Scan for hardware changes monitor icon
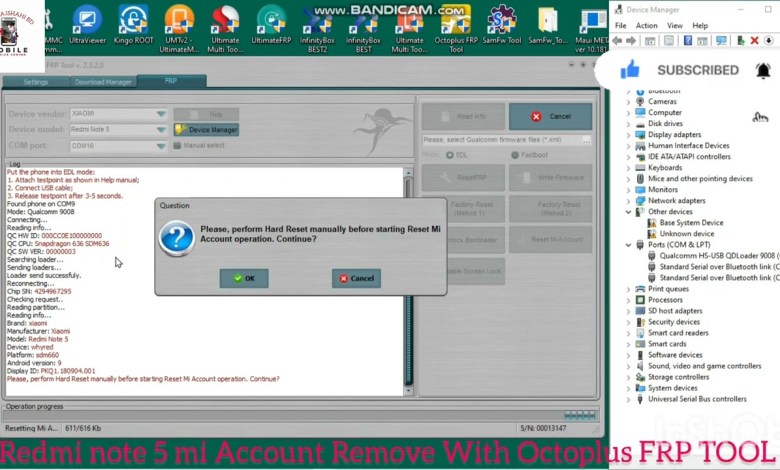This screenshot has width=780, height=470. pyautogui.click(x=721, y=41)
